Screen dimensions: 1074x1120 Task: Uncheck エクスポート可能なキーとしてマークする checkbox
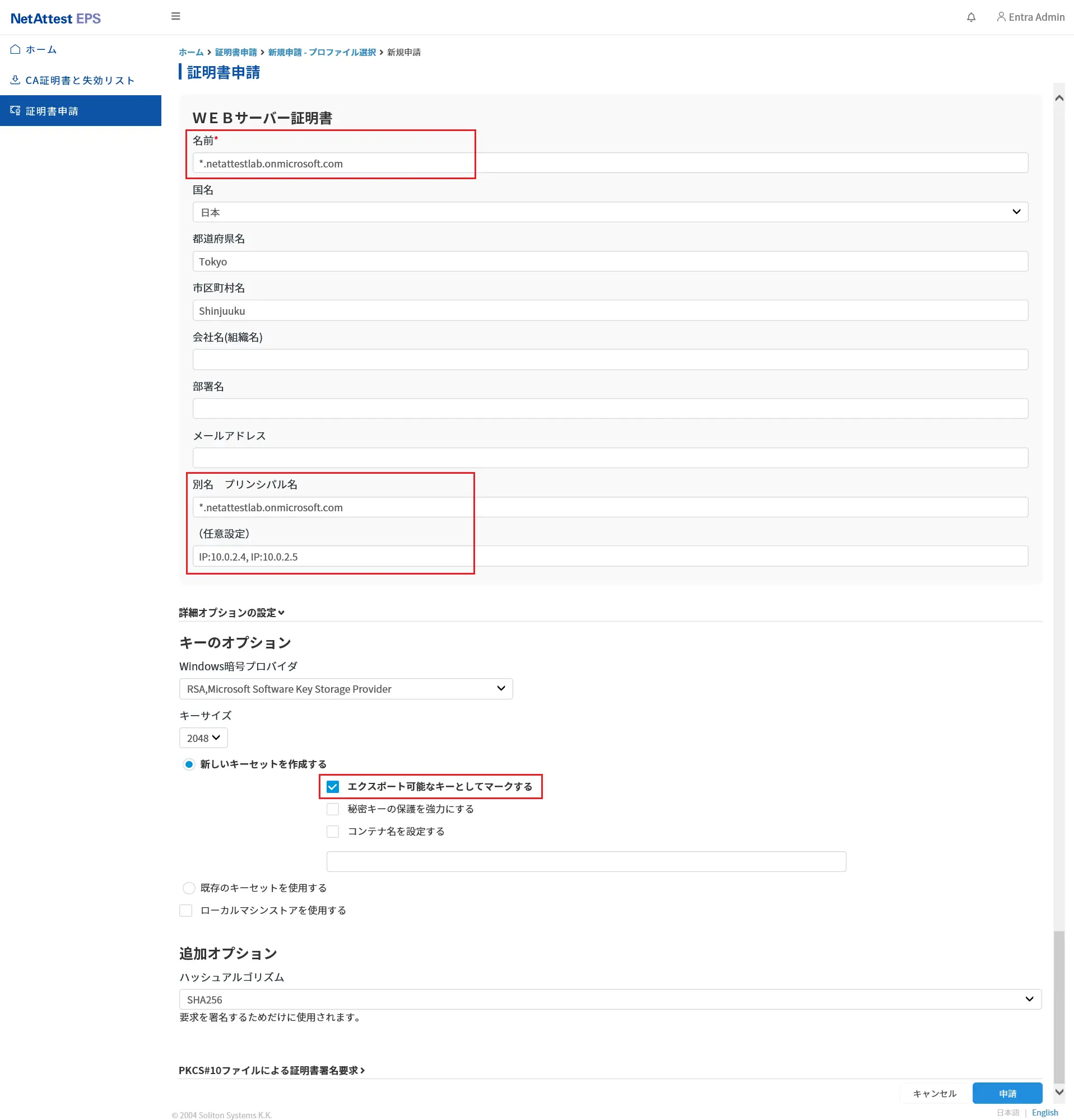(333, 787)
